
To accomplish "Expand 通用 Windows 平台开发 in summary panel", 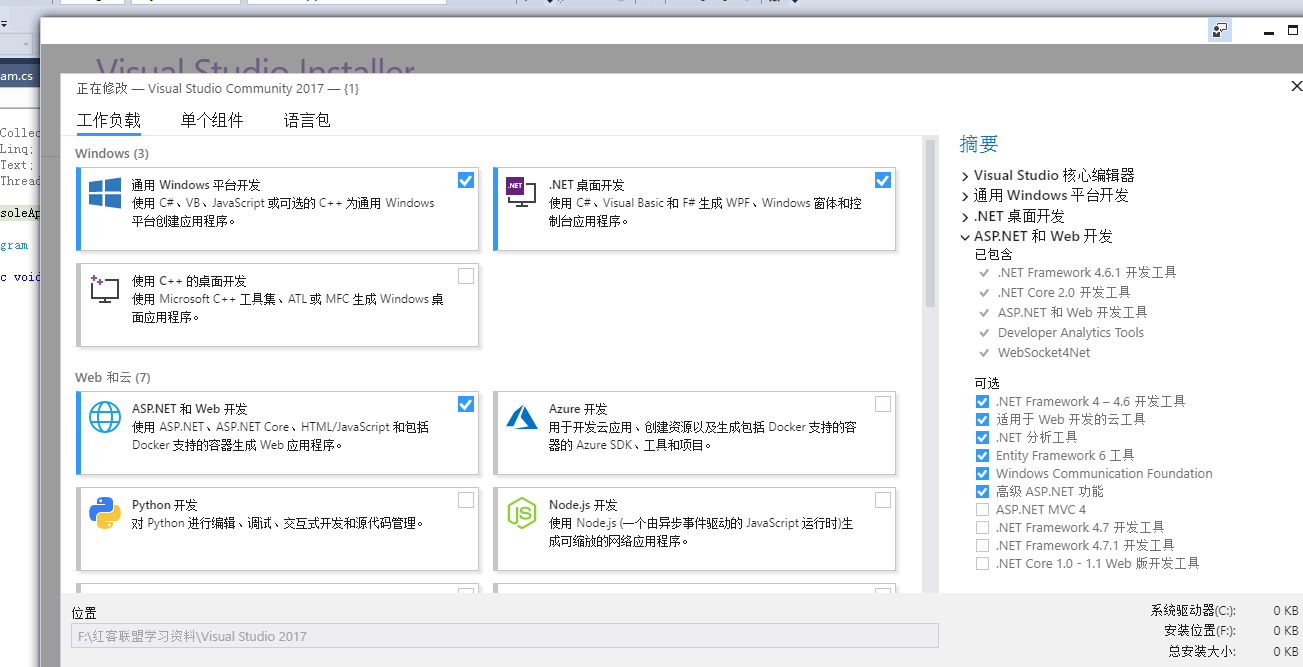I will (965, 196).
